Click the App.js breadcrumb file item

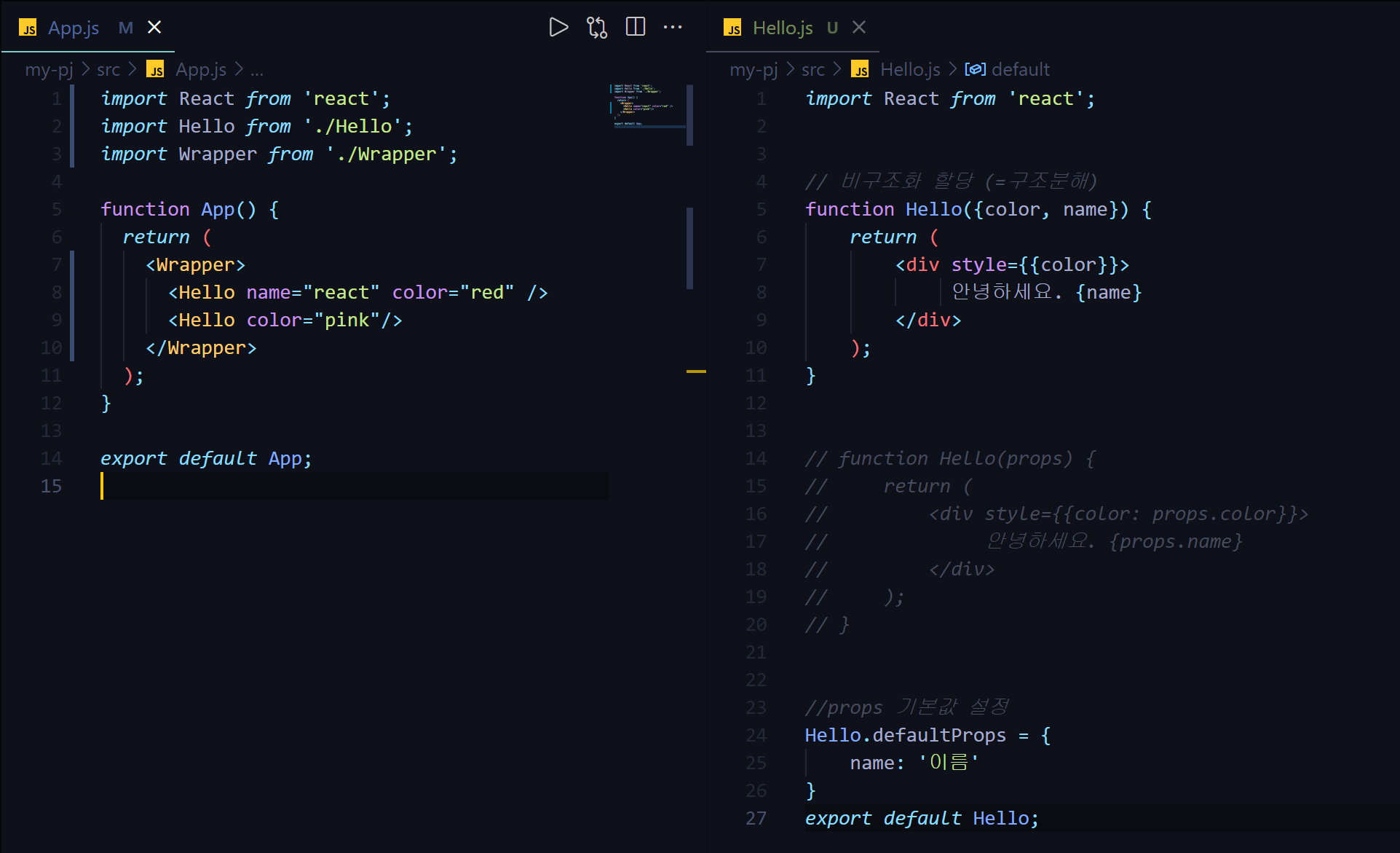[x=200, y=69]
